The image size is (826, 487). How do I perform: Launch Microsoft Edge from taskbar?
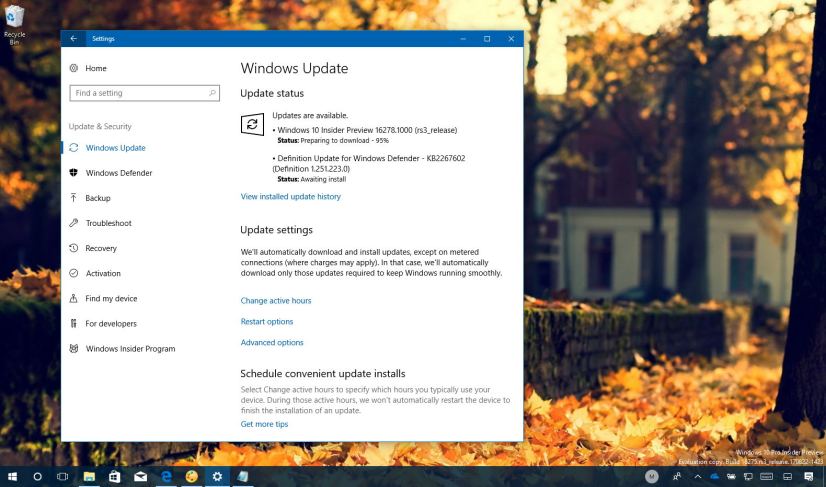click(166, 476)
